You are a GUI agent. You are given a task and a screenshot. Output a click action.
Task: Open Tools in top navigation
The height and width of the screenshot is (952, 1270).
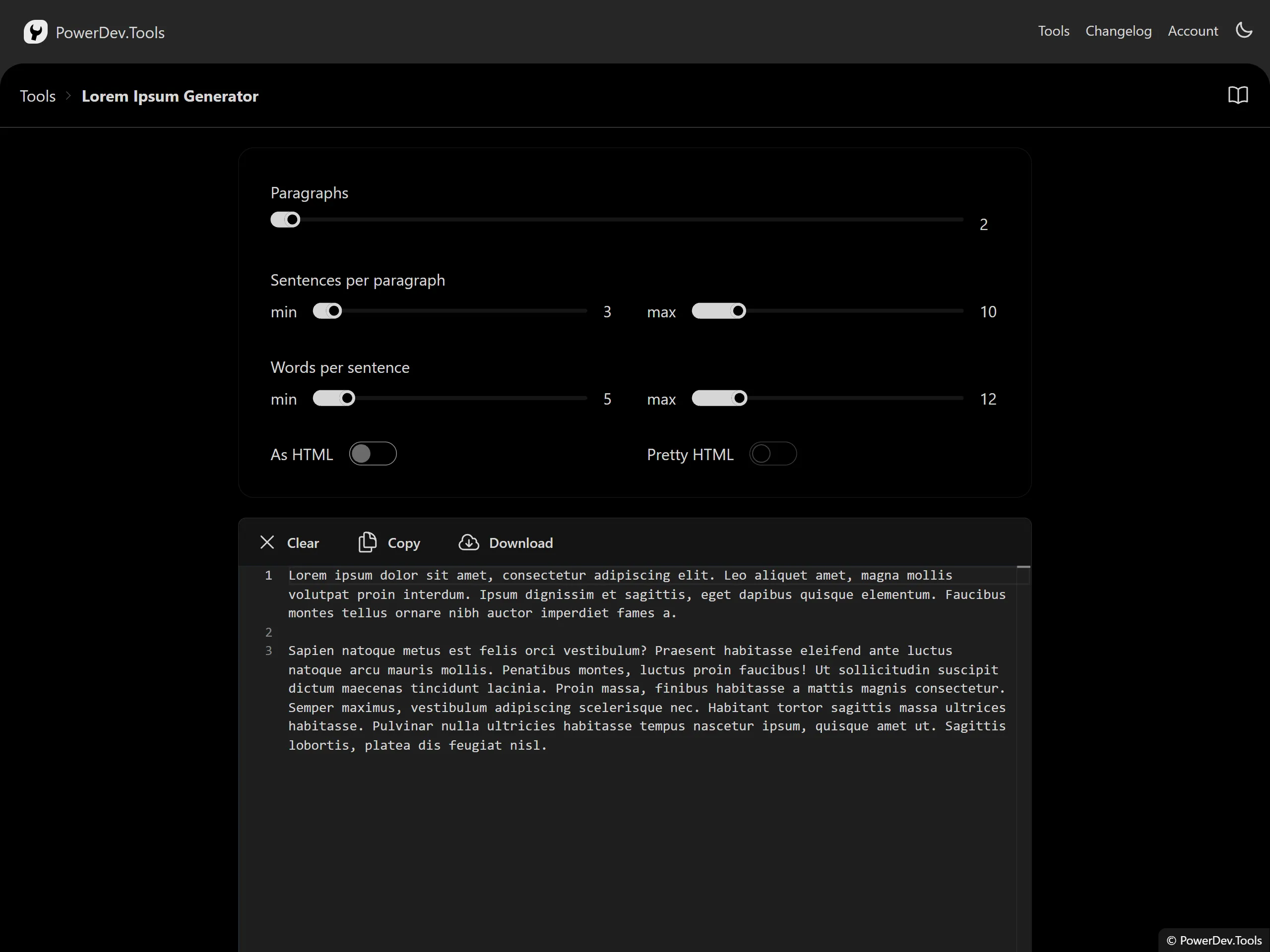point(1053,31)
